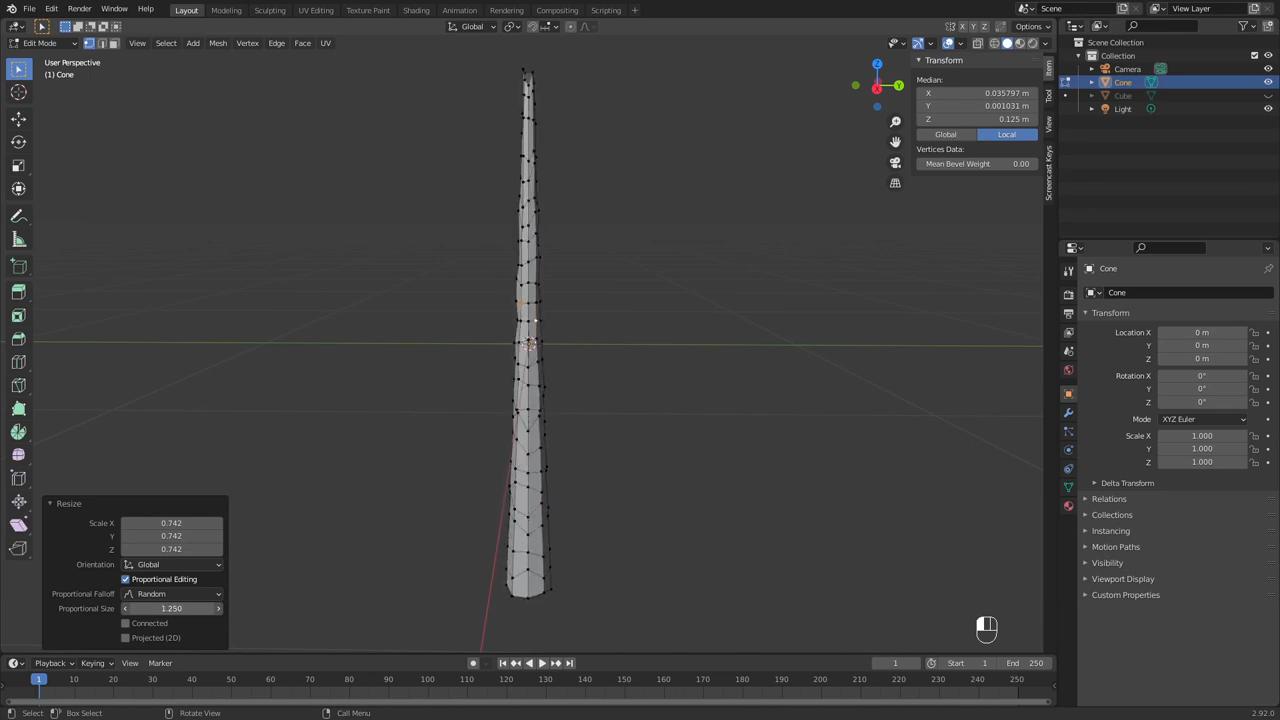Open the Orientation Global dropdown in Resize panel

point(172,565)
